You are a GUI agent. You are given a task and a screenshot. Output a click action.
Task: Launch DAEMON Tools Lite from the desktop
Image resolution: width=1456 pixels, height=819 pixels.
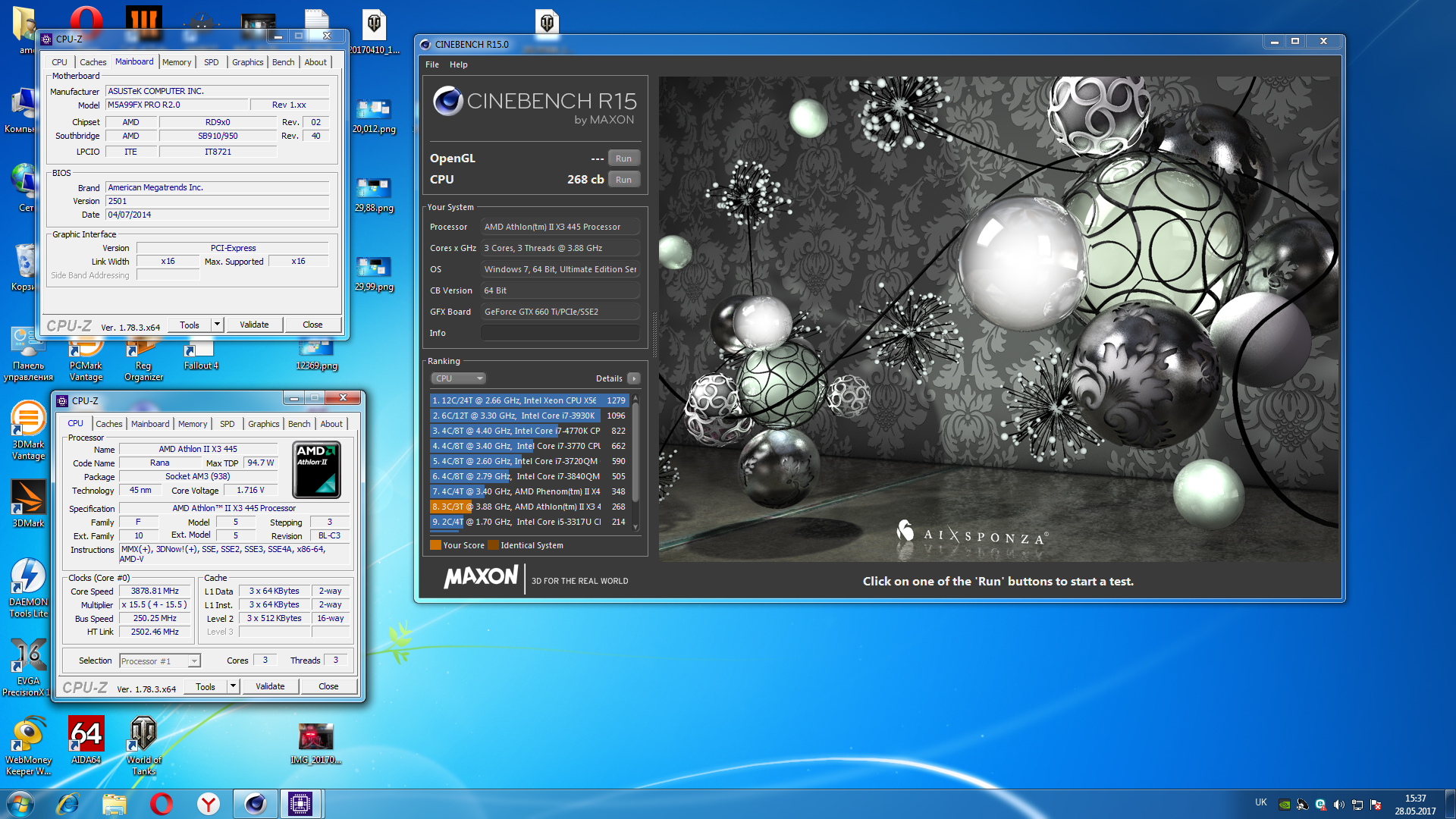(28, 588)
